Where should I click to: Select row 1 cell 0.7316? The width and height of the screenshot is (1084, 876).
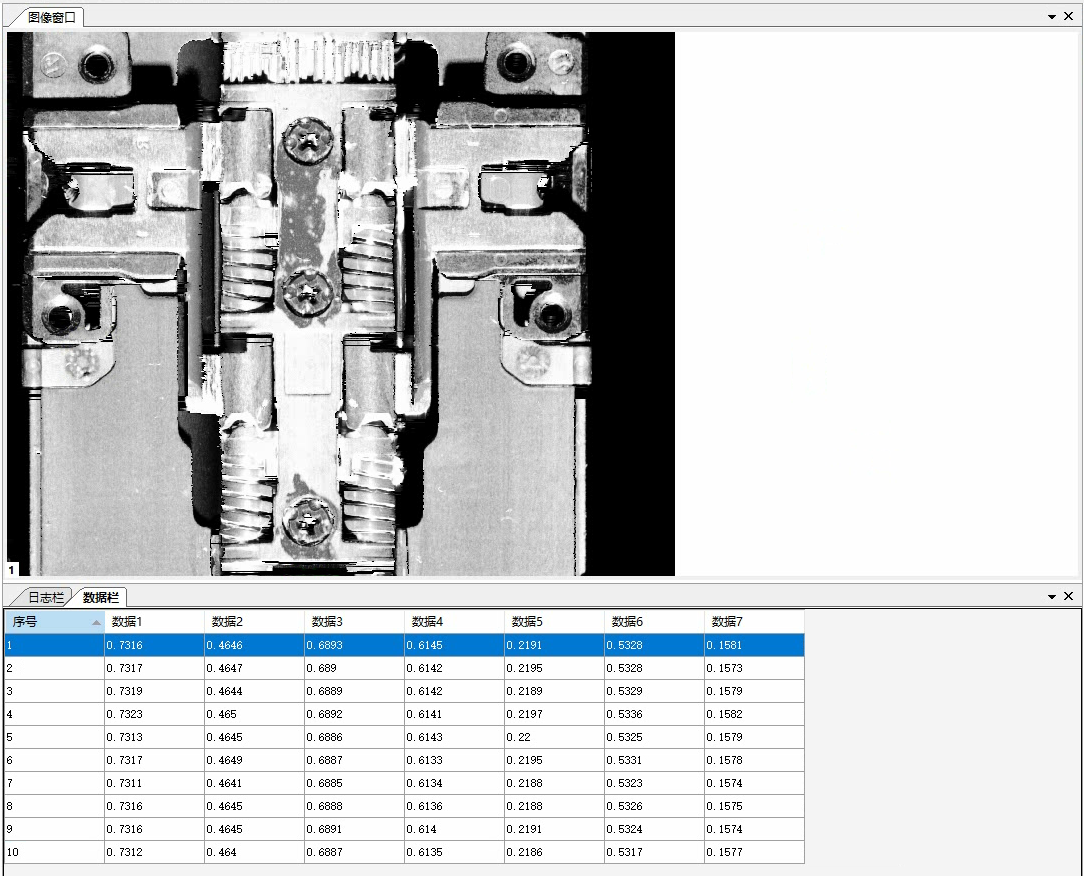pyautogui.click(x=154, y=645)
